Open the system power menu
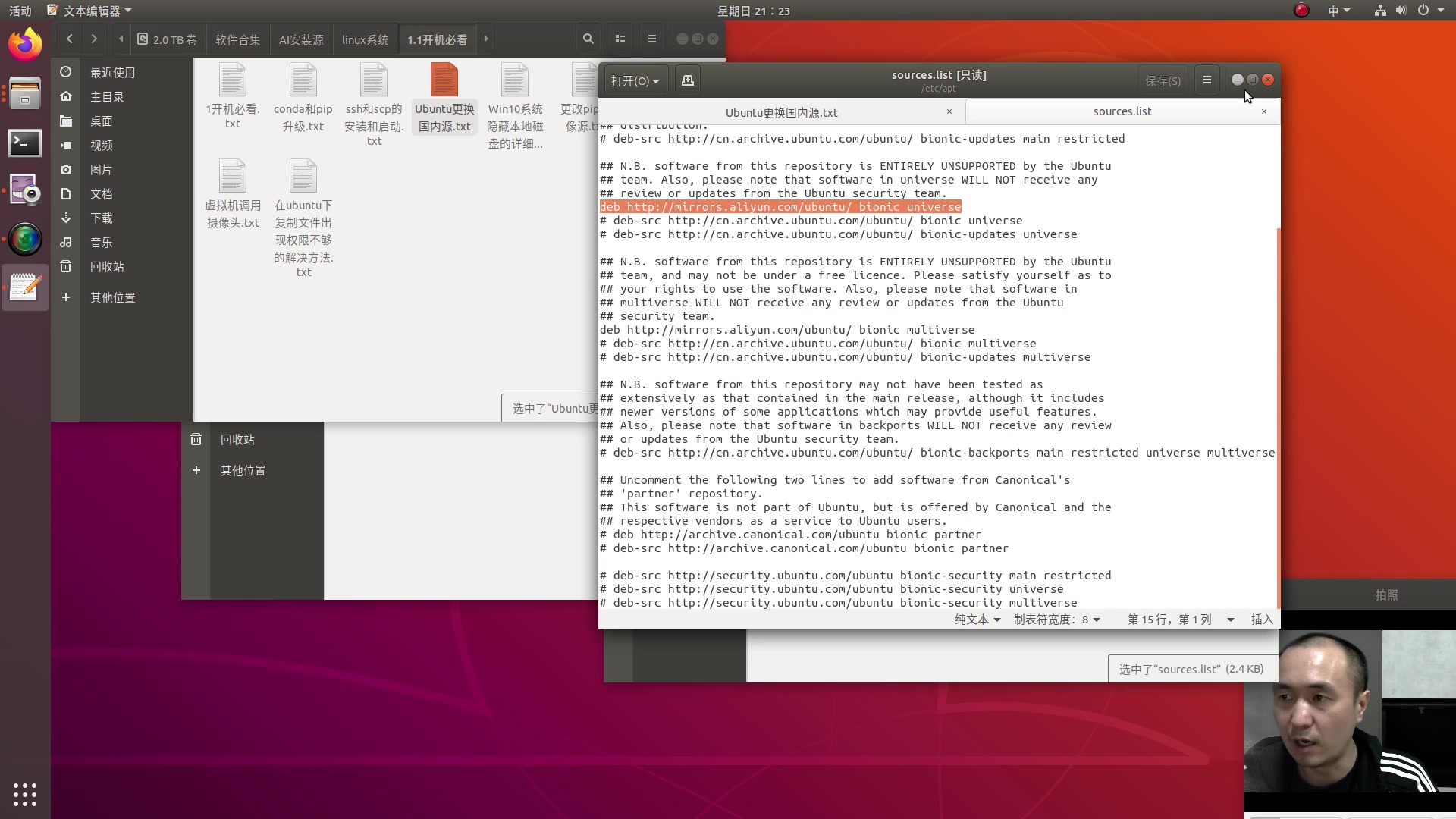The width and height of the screenshot is (1456, 819). (x=1430, y=11)
